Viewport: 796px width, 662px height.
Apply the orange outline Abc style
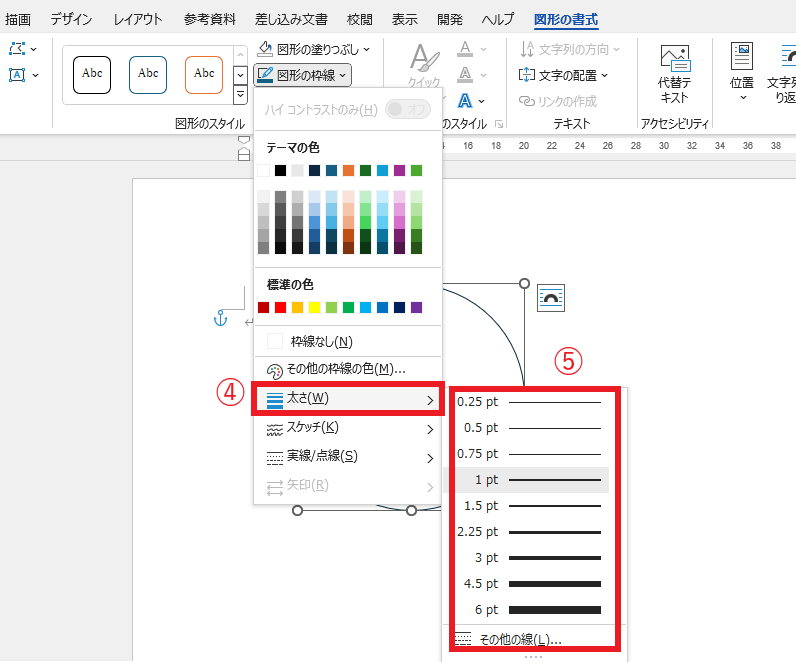(204, 75)
